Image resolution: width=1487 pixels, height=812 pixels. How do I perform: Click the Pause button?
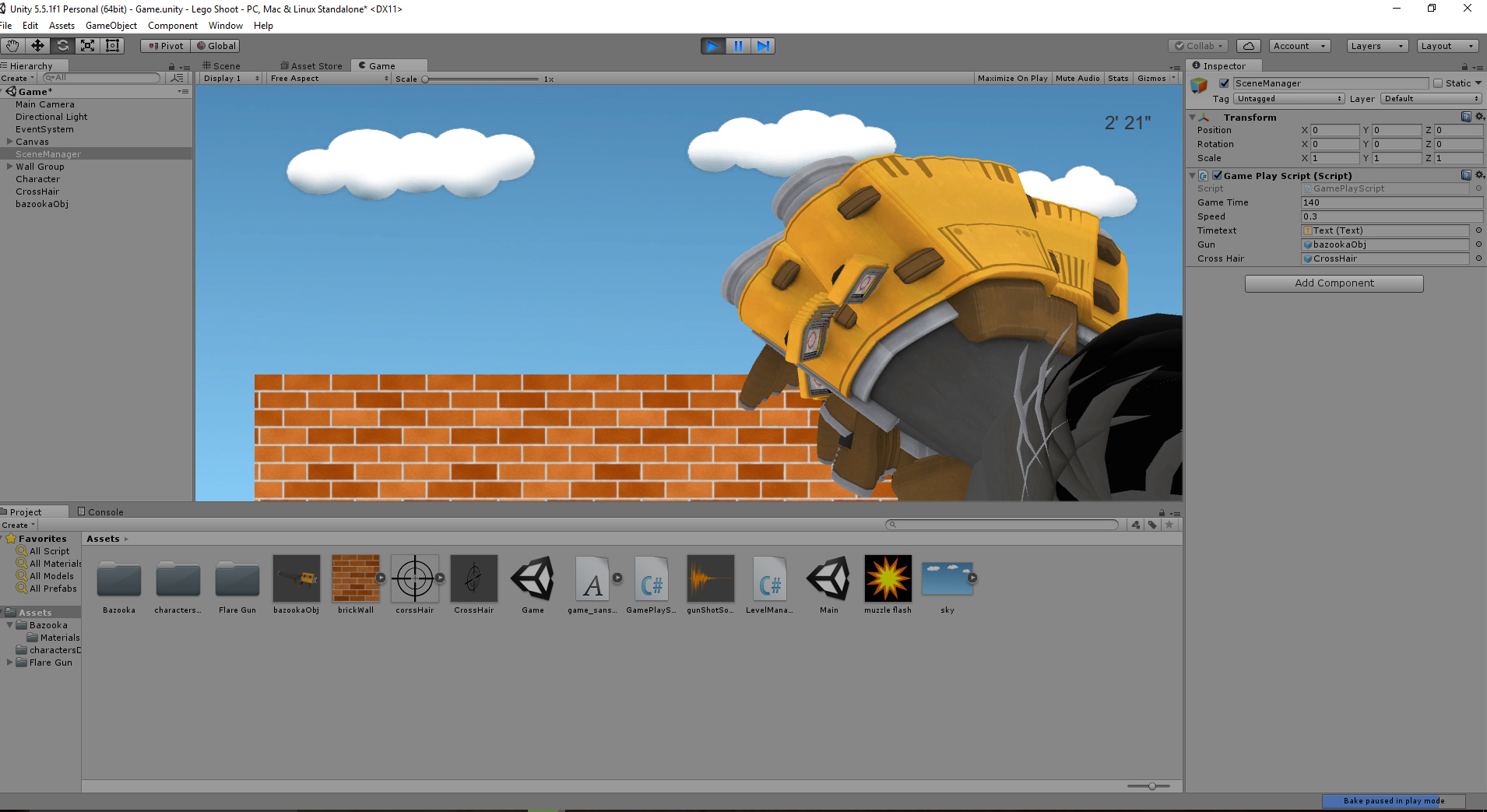click(x=738, y=46)
